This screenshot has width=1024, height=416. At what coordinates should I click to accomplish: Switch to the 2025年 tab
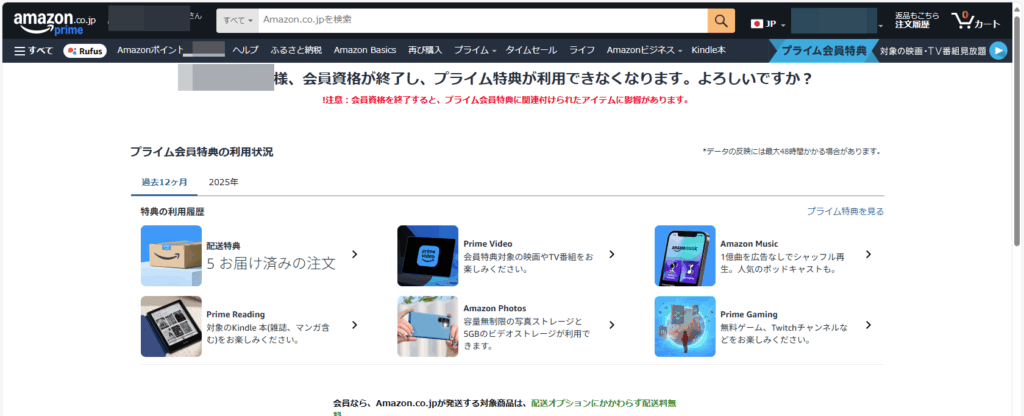point(223,182)
